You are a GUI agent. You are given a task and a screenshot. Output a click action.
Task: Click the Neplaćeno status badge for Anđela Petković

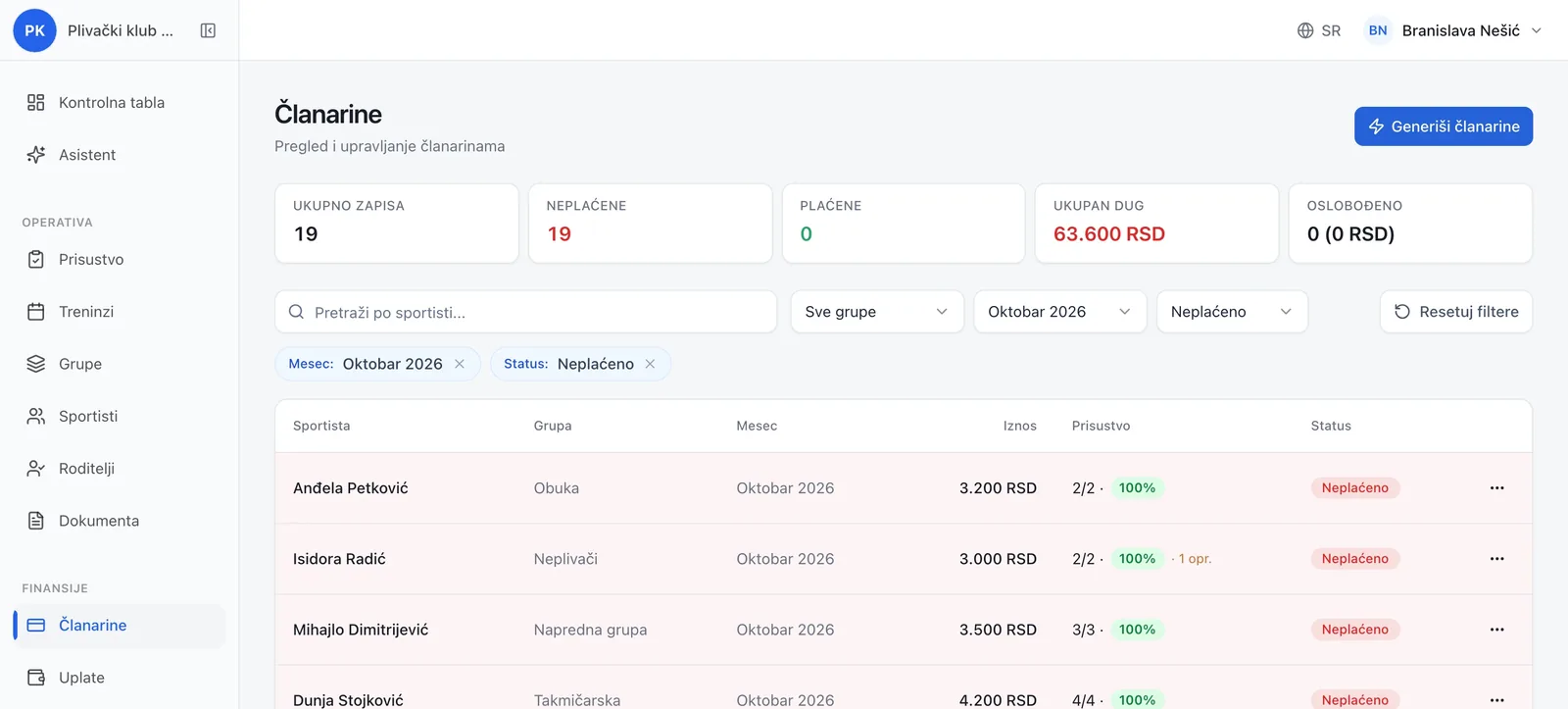pyautogui.click(x=1355, y=487)
